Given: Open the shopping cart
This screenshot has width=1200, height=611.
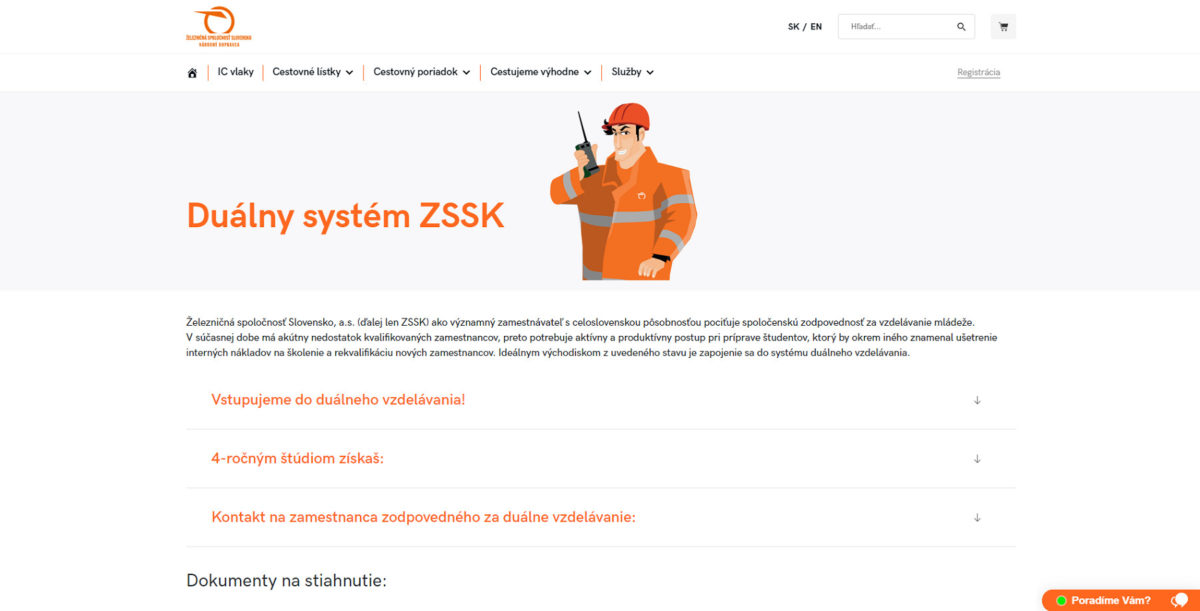Looking at the screenshot, I should point(1003,27).
